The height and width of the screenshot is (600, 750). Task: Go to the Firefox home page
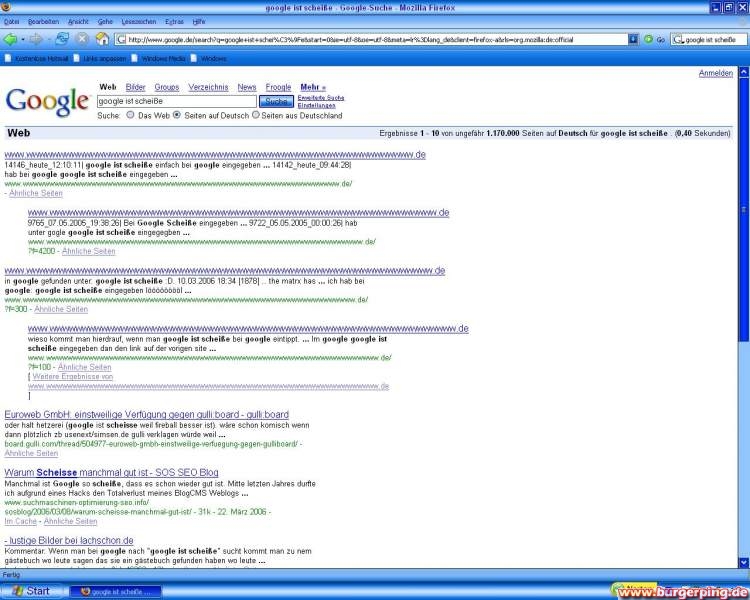102,39
